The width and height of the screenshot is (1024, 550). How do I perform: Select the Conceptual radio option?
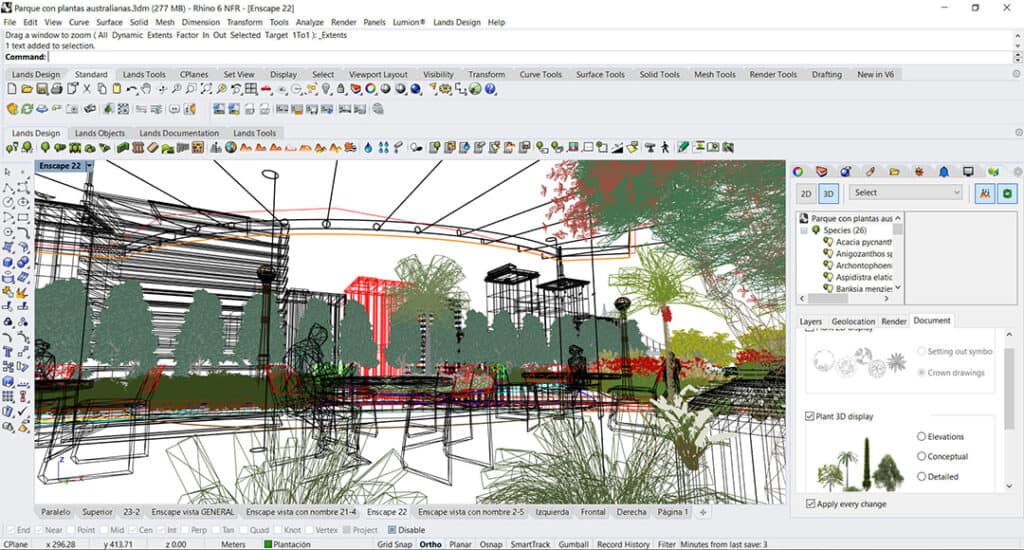tap(921, 457)
